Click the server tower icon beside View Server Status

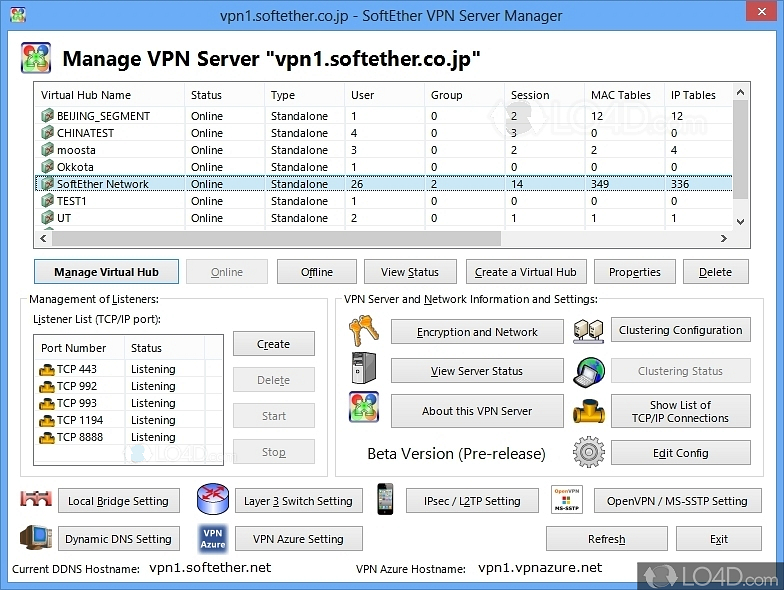(x=363, y=370)
